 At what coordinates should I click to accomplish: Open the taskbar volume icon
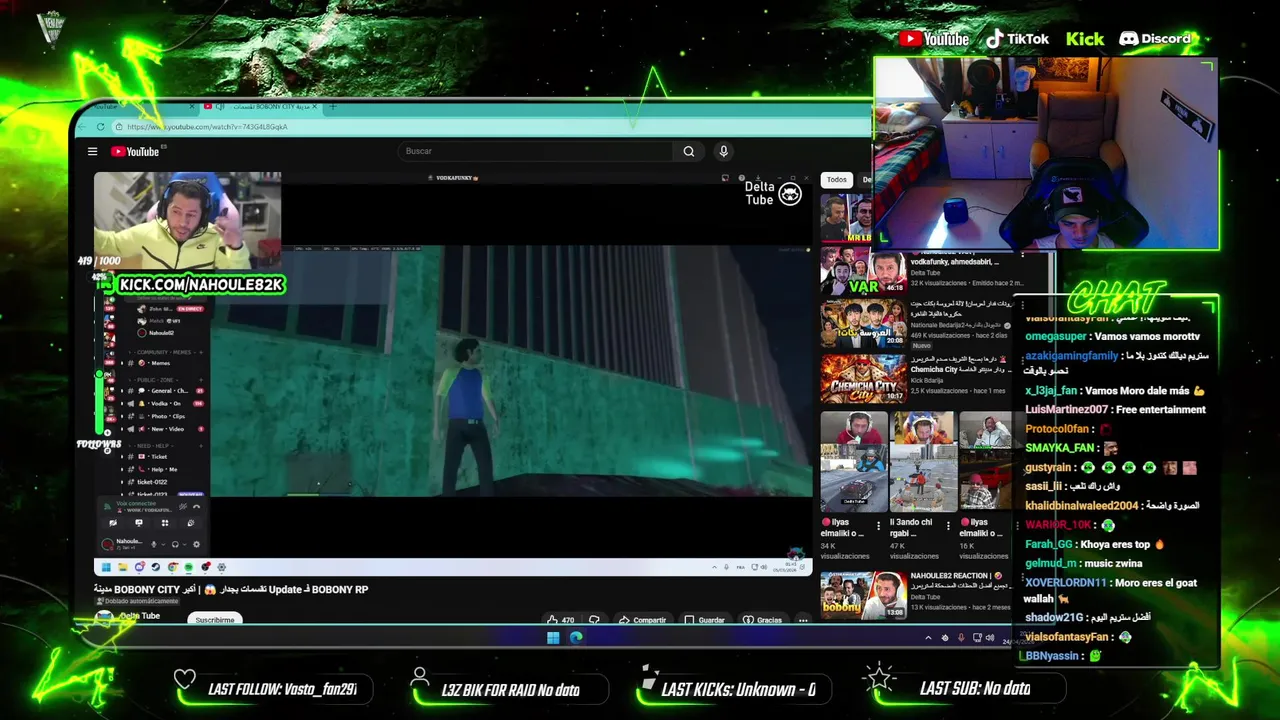tap(990, 638)
